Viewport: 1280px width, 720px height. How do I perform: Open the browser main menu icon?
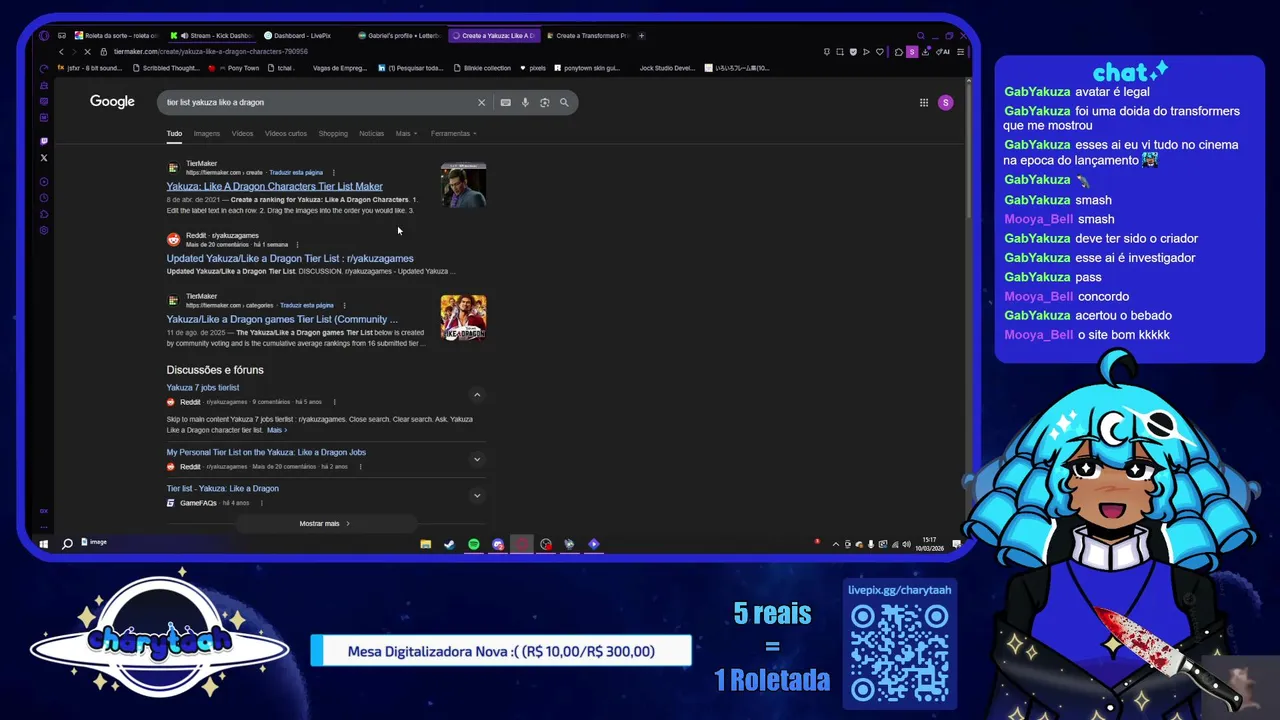(960, 51)
